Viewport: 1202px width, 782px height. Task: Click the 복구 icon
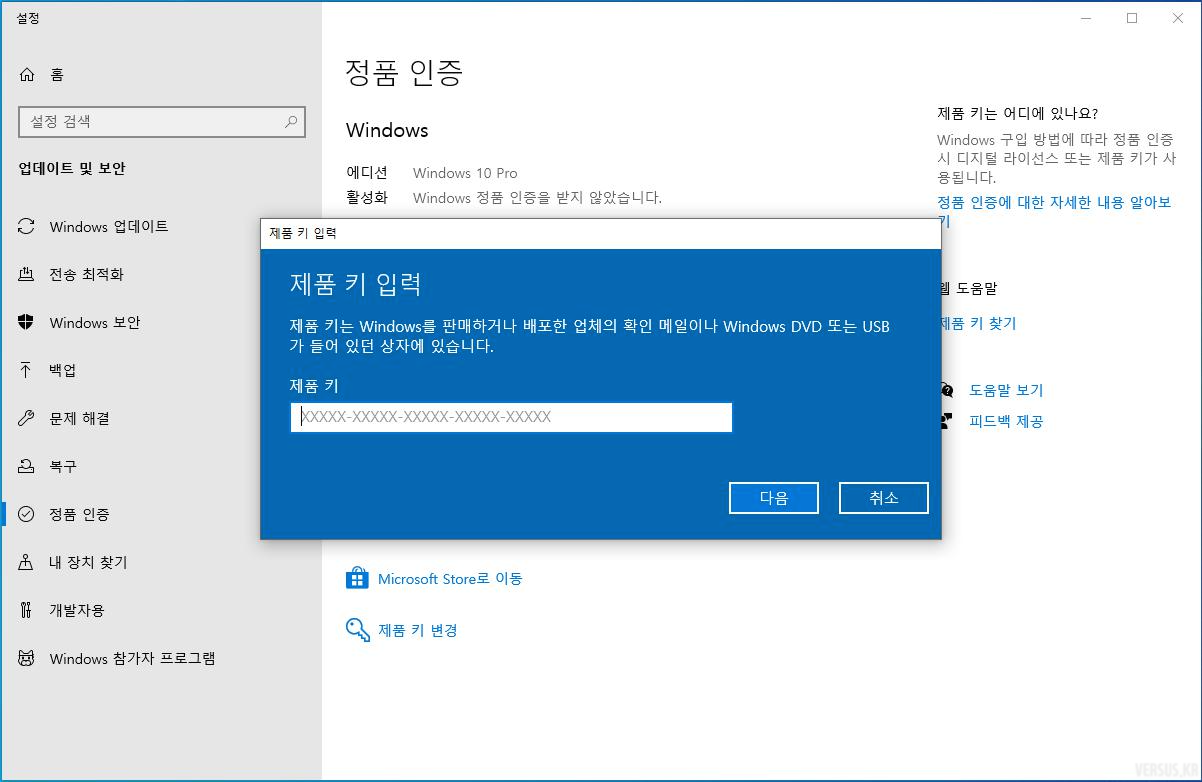(x=27, y=467)
